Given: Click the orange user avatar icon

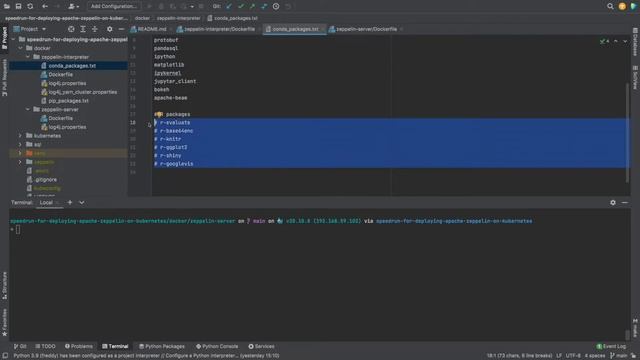Looking at the screenshot, I should coord(622,6).
